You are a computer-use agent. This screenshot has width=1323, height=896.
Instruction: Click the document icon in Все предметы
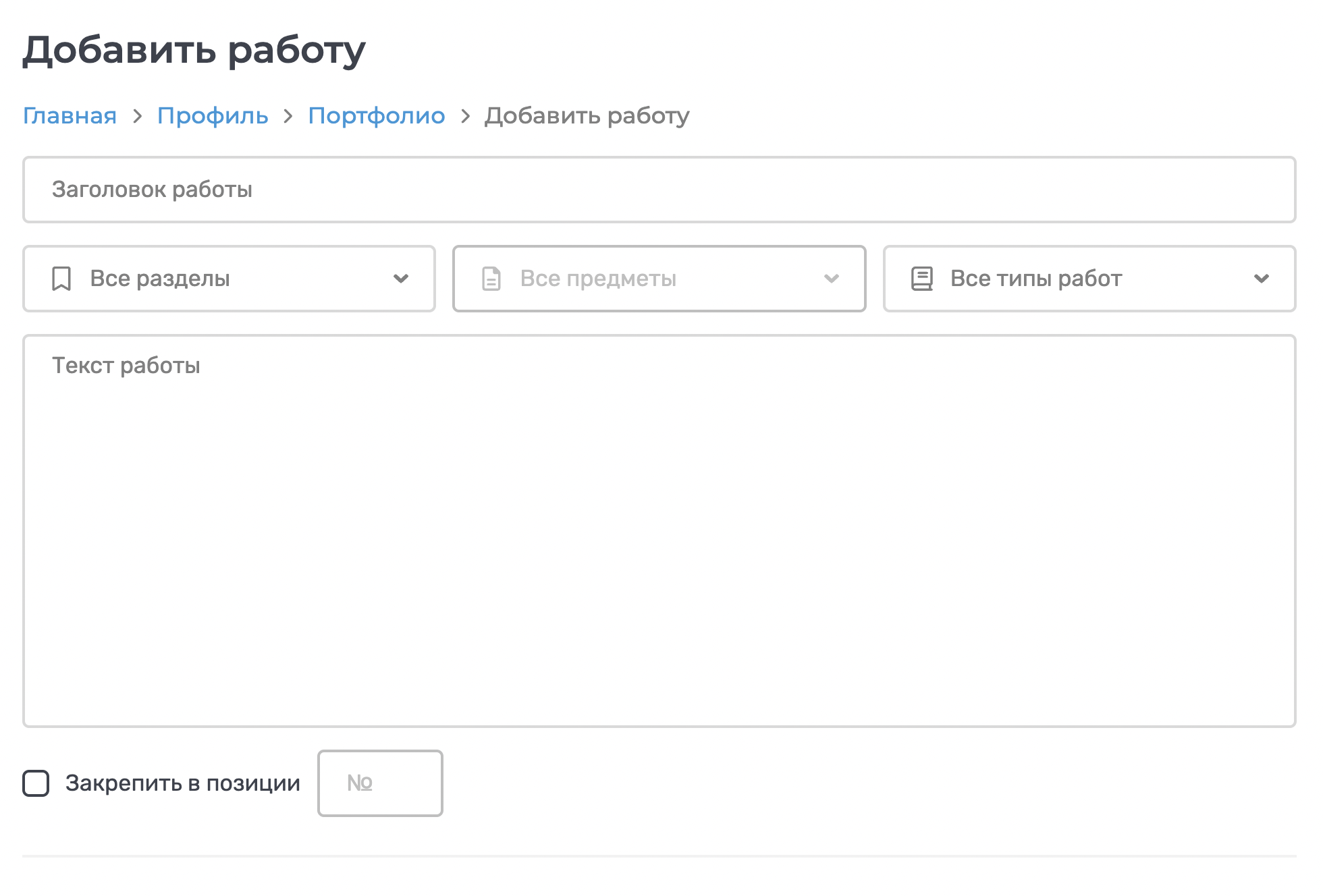pyautogui.click(x=491, y=279)
